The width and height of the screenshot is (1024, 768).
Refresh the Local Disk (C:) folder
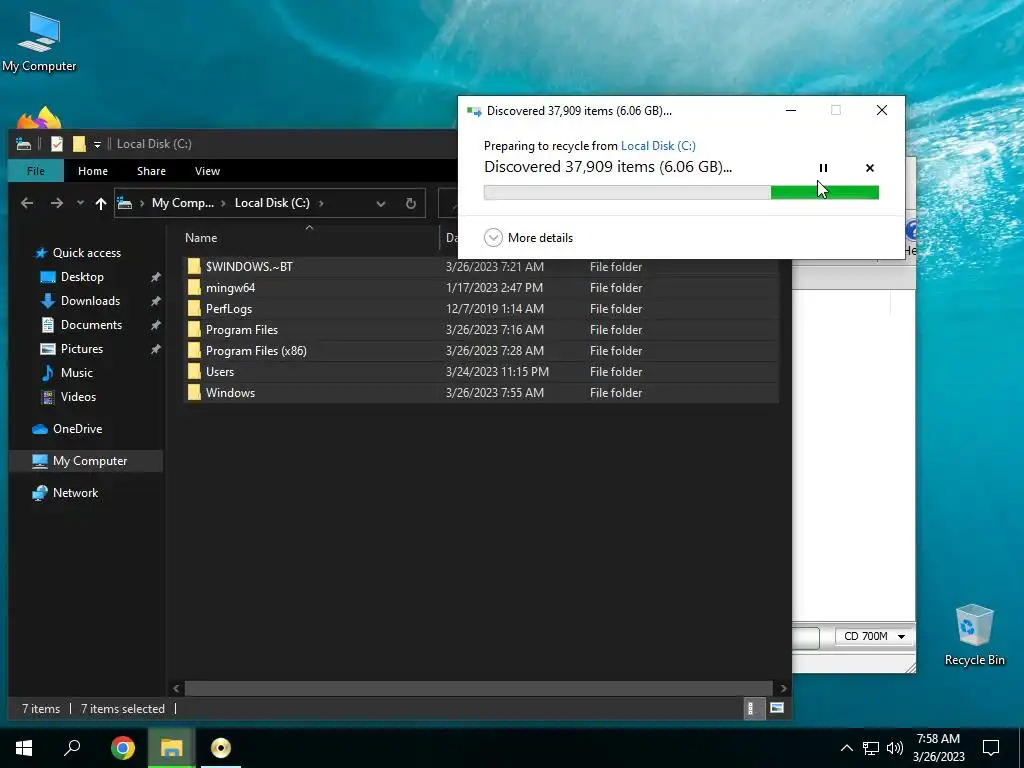coord(410,203)
